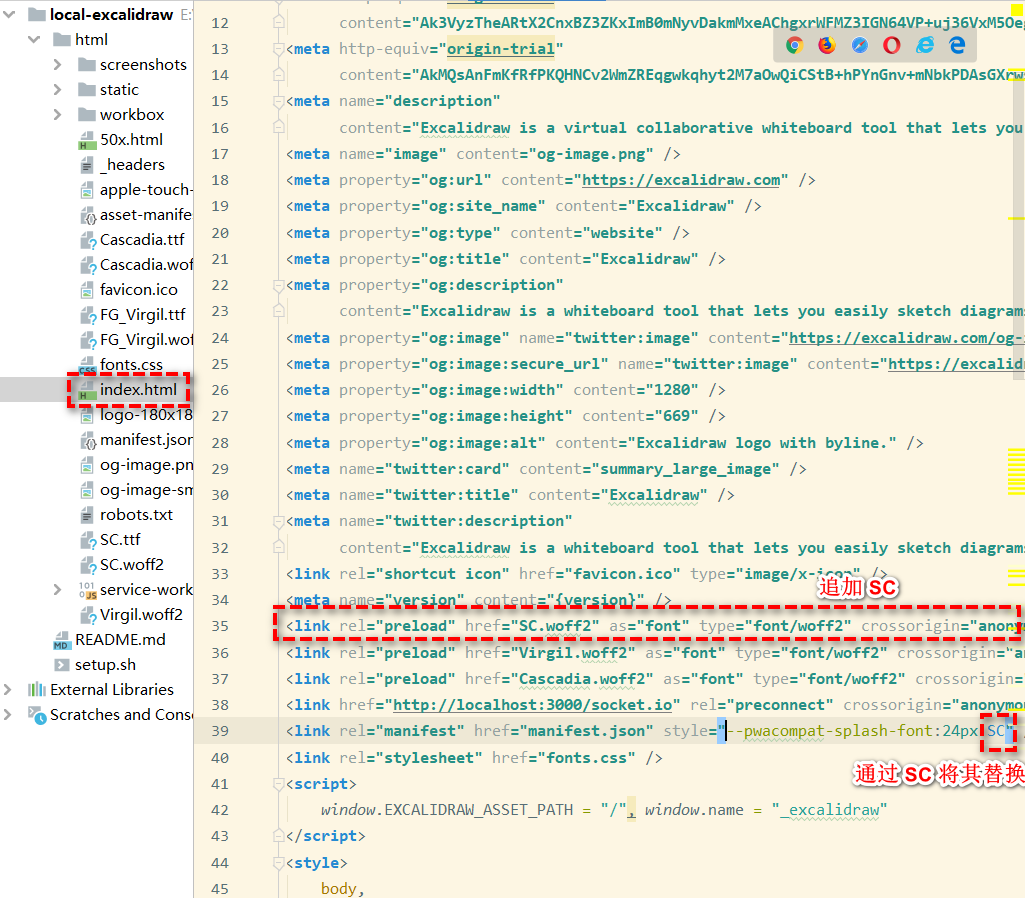
Task: Collapse the local-excalidraw project root
Action: pos(9,14)
